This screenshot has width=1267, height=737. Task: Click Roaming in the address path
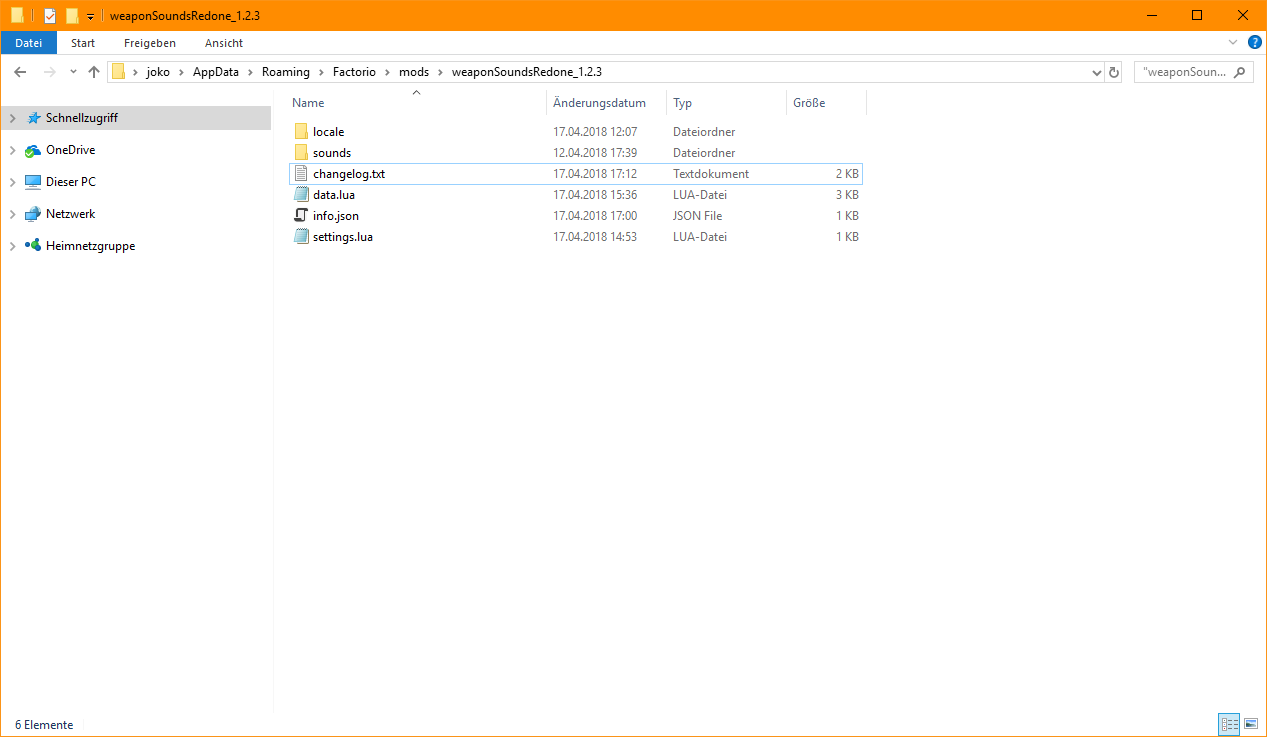coord(286,72)
